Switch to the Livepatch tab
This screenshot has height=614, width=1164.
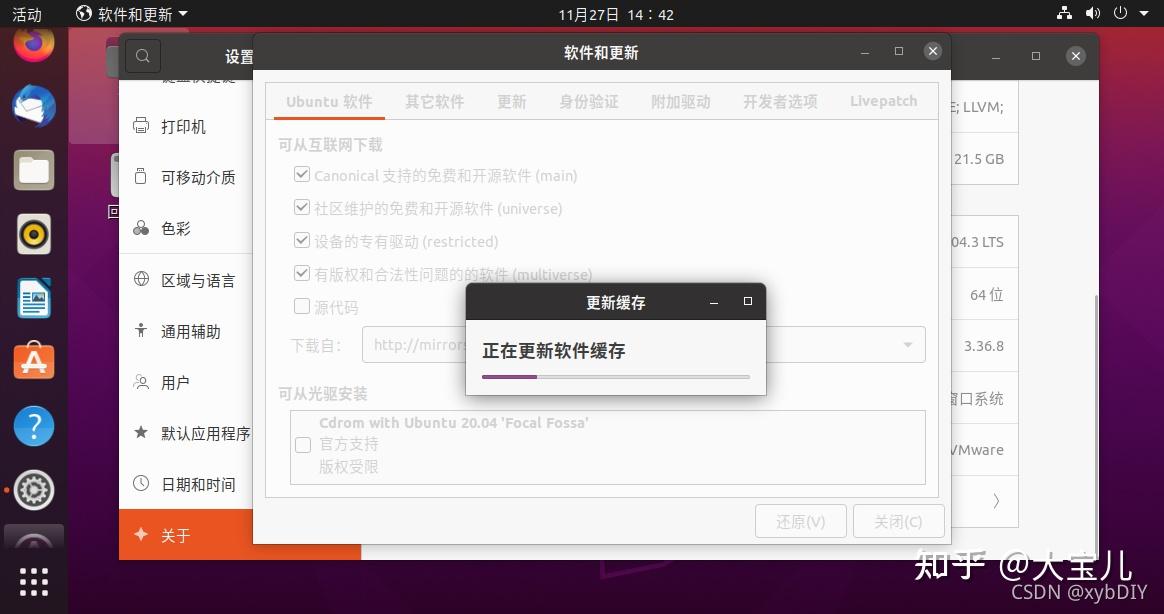(883, 102)
